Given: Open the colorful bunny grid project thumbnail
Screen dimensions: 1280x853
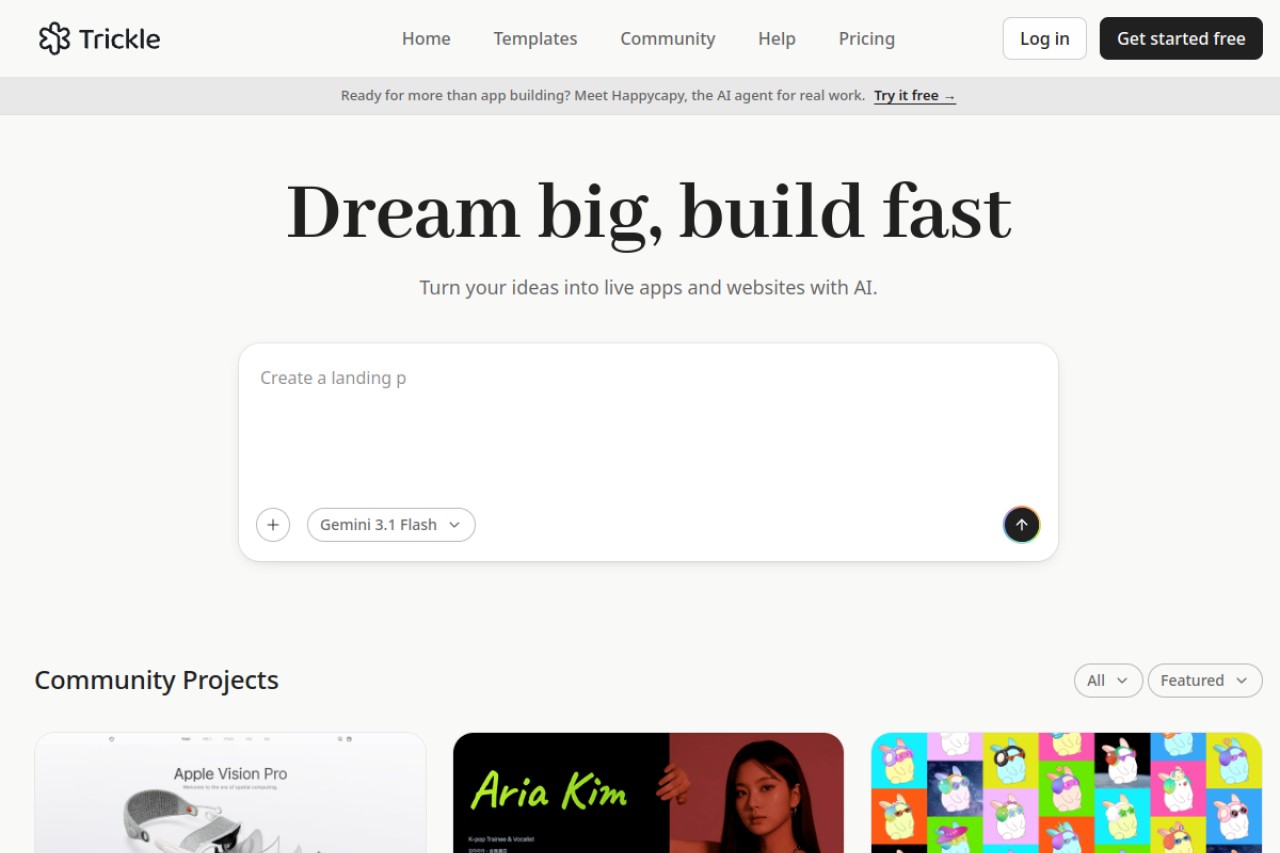Looking at the screenshot, I should [1066, 793].
